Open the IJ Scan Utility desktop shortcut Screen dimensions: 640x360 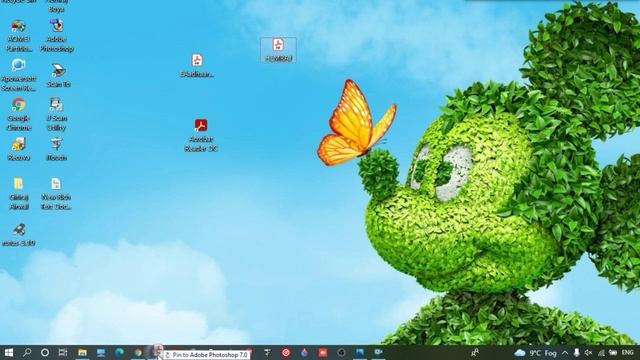(56, 114)
